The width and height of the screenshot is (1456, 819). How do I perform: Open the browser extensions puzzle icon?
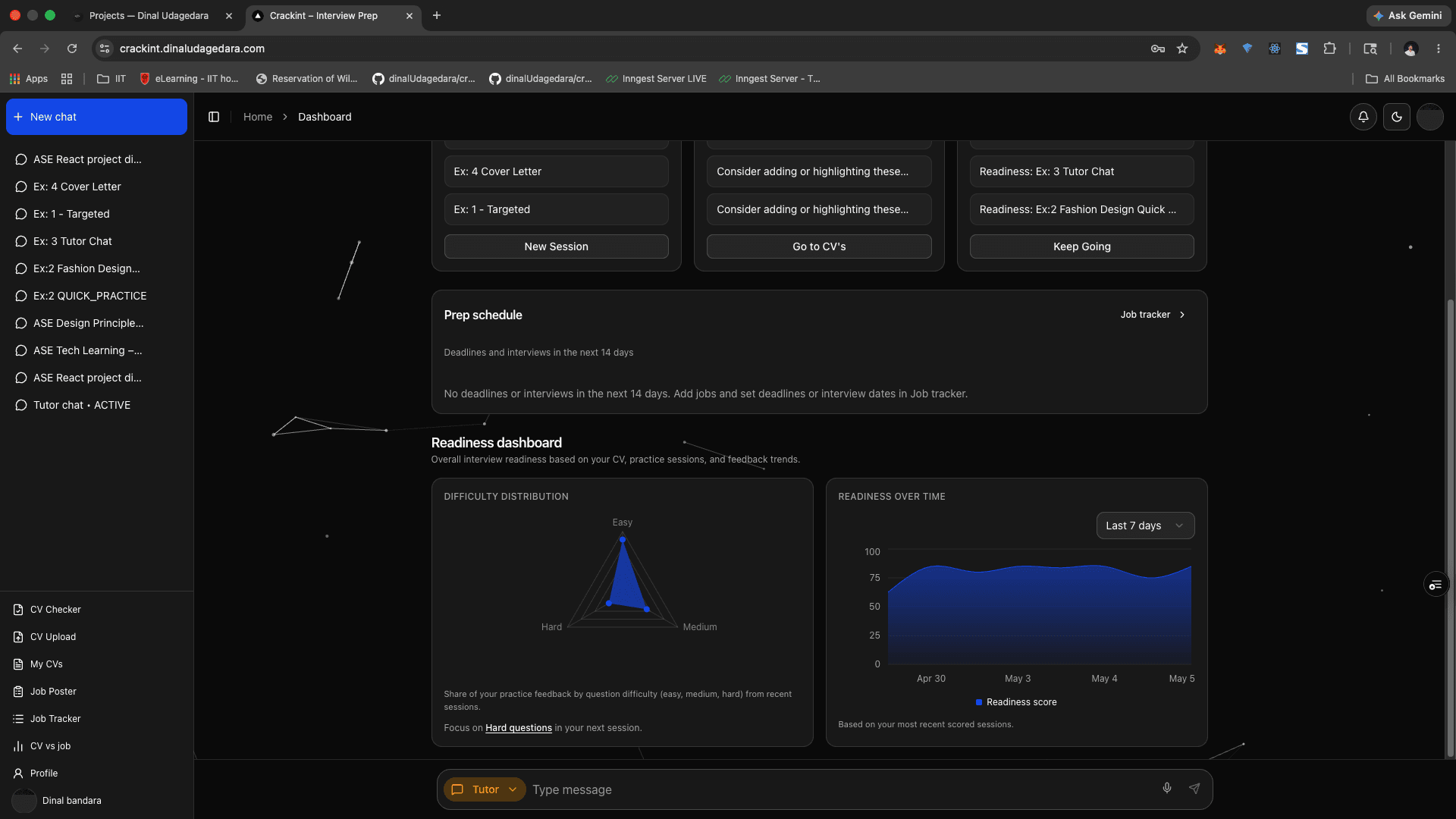(x=1329, y=49)
